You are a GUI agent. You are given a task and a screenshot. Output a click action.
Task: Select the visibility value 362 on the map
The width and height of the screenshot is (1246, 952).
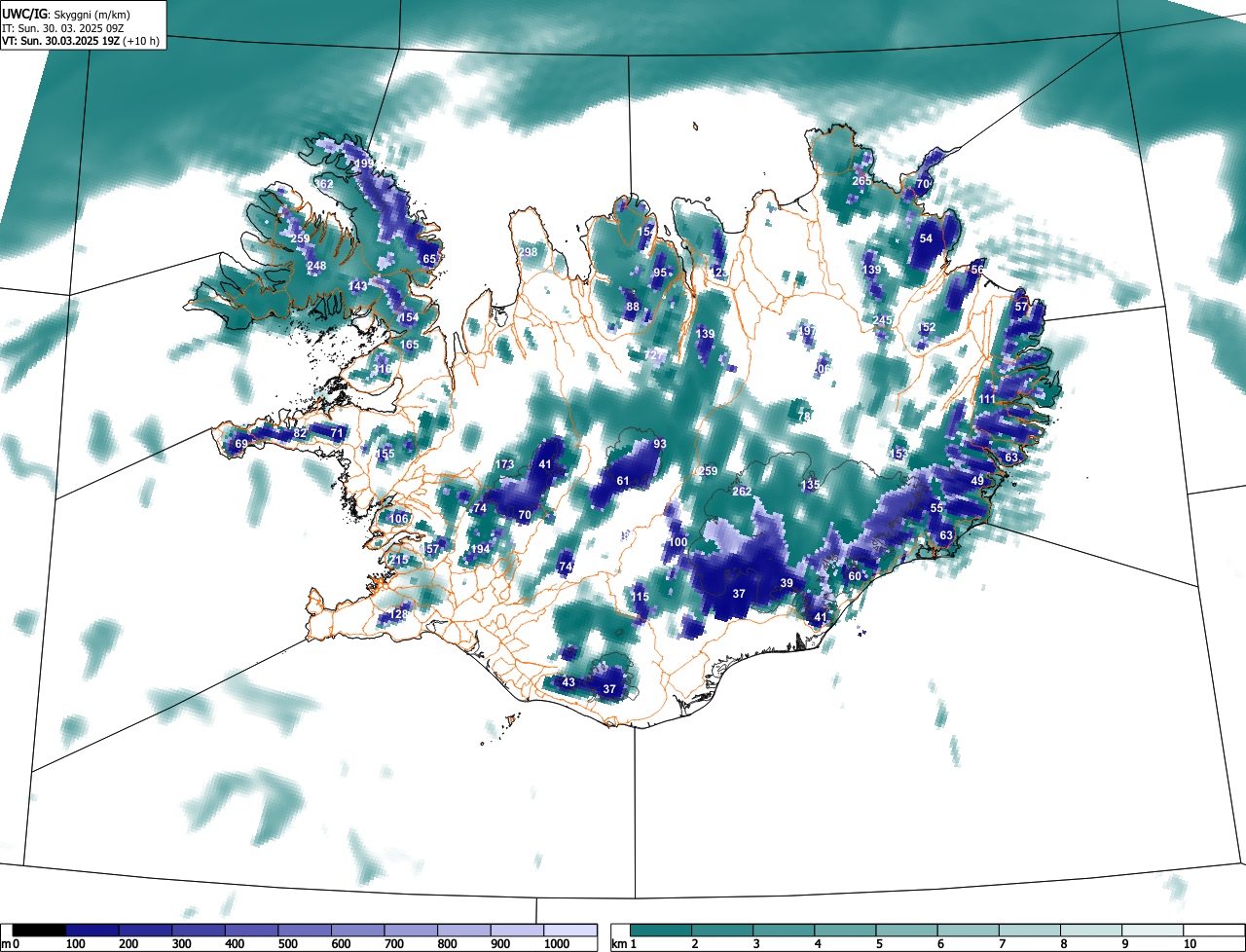coord(324,184)
